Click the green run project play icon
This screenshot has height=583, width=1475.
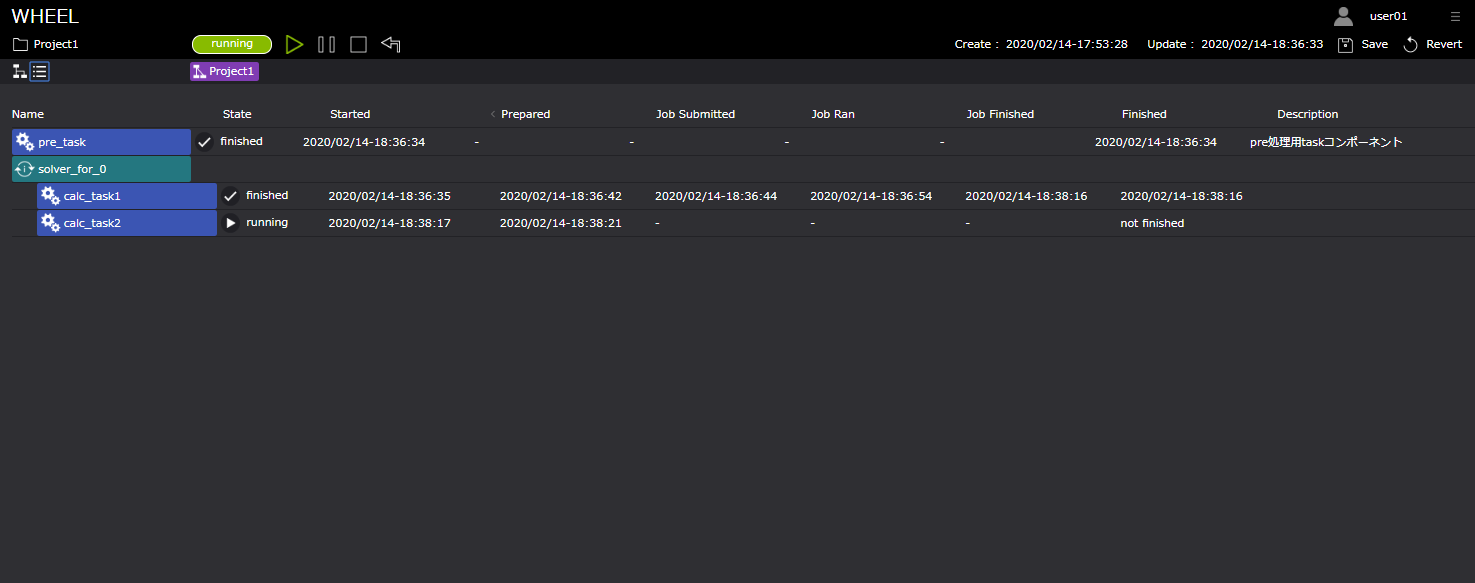[x=294, y=44]
